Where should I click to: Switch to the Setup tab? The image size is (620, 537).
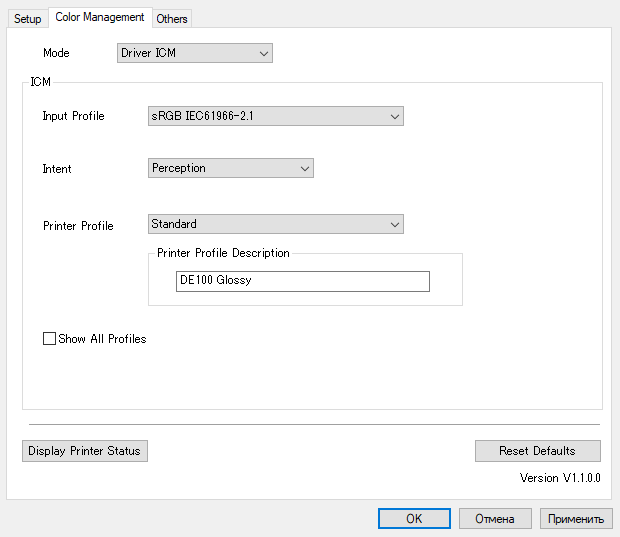pyautogui.click(x=28, y=19)
